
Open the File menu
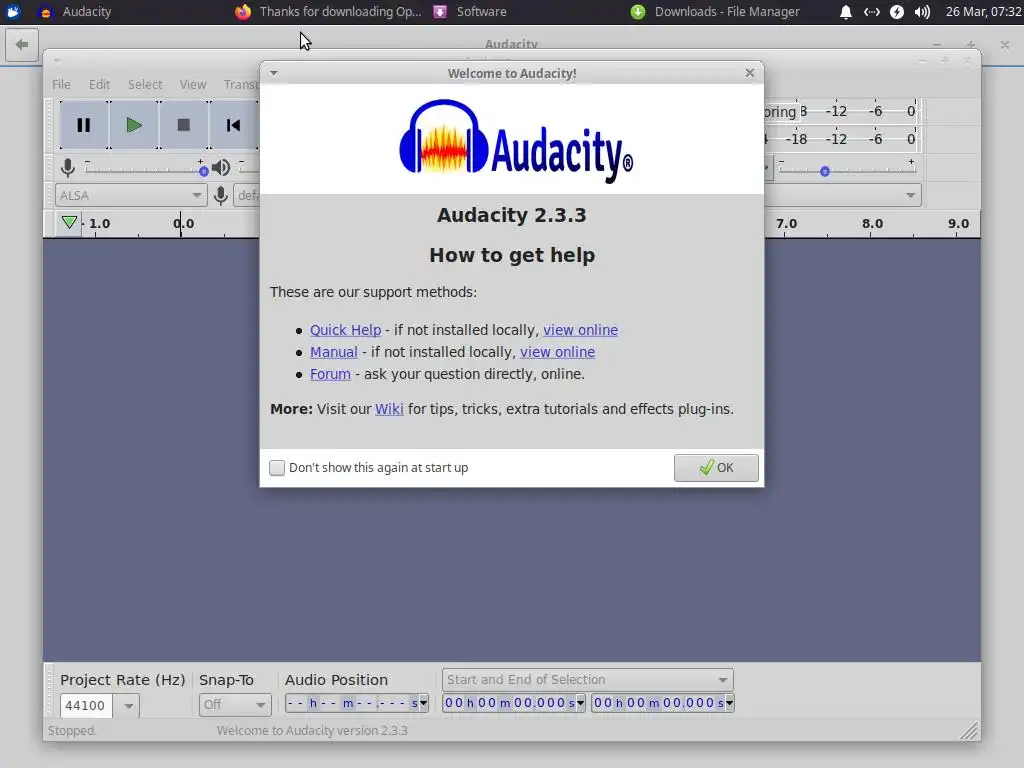[61, 84]
